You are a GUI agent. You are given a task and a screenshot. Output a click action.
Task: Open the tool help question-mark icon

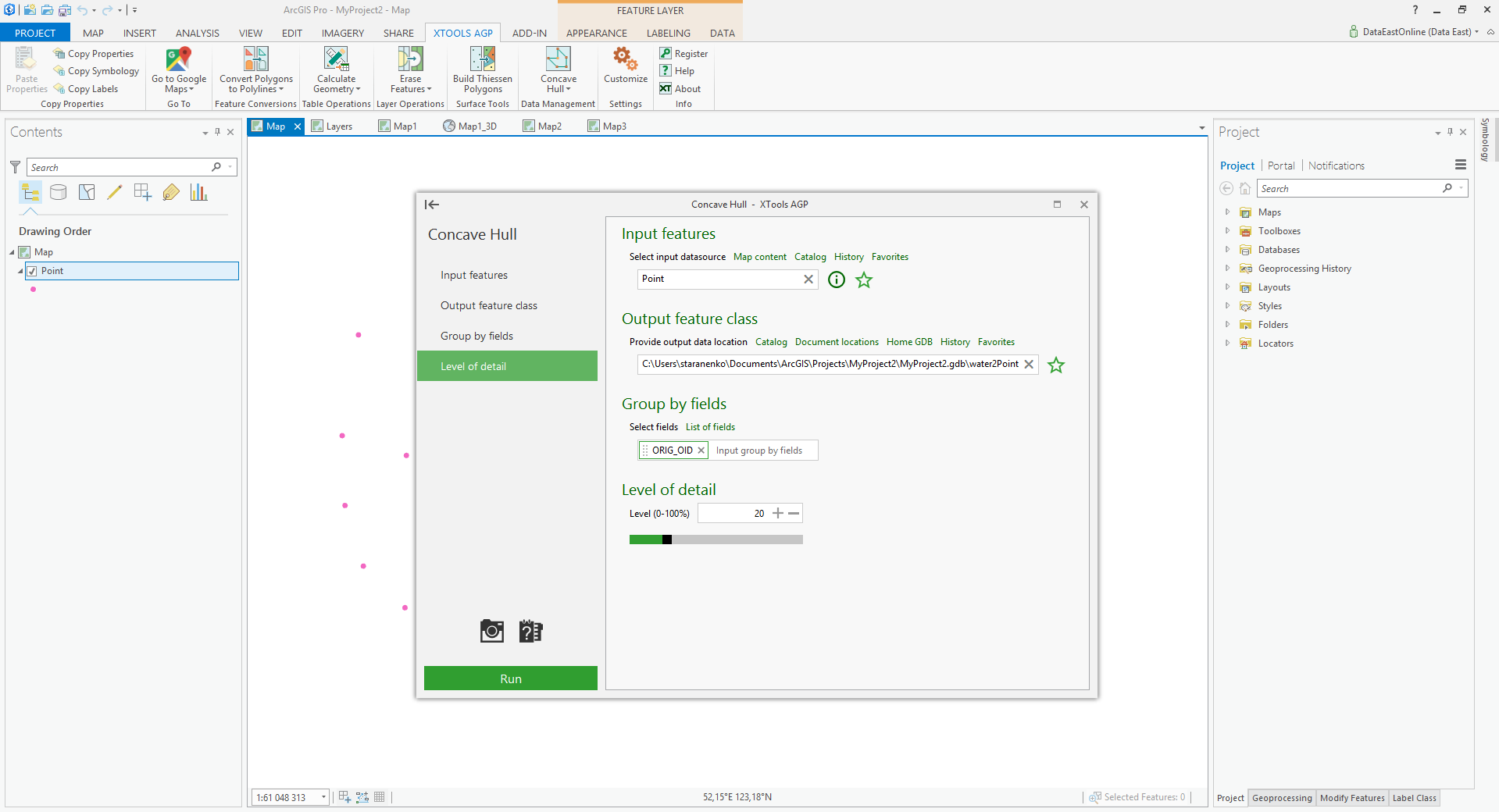(531, 631)
